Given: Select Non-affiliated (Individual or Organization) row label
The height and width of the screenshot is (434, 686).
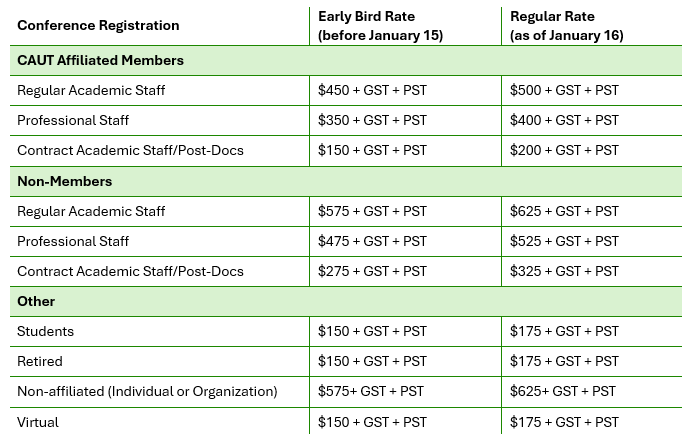Looking at the screenshot, I should tap(147, 391).
